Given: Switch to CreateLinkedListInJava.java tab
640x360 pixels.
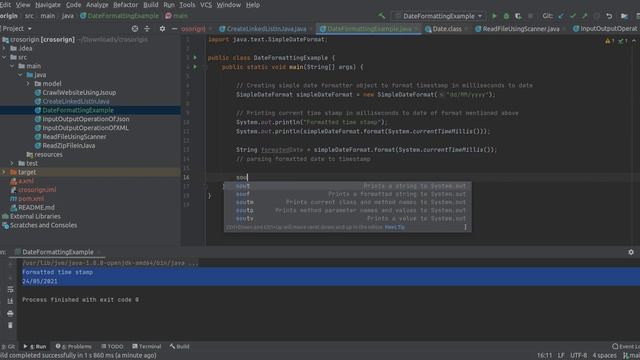Looking at the screenshot, I should [266, 29].
